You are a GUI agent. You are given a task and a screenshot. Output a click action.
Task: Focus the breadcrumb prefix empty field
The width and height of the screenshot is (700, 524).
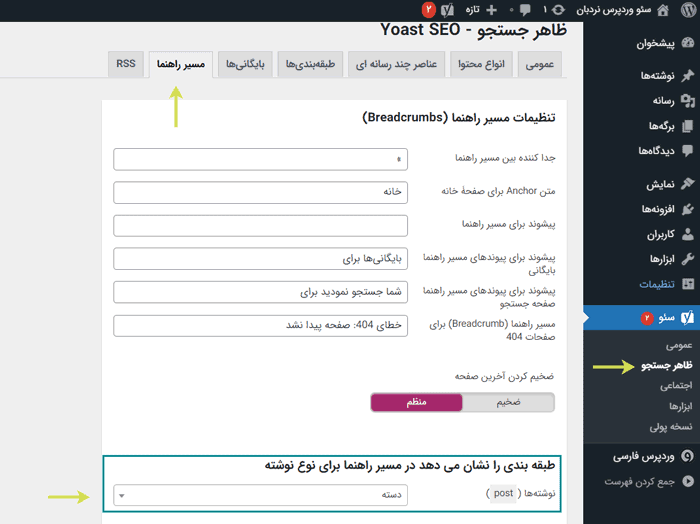point(260,226)
